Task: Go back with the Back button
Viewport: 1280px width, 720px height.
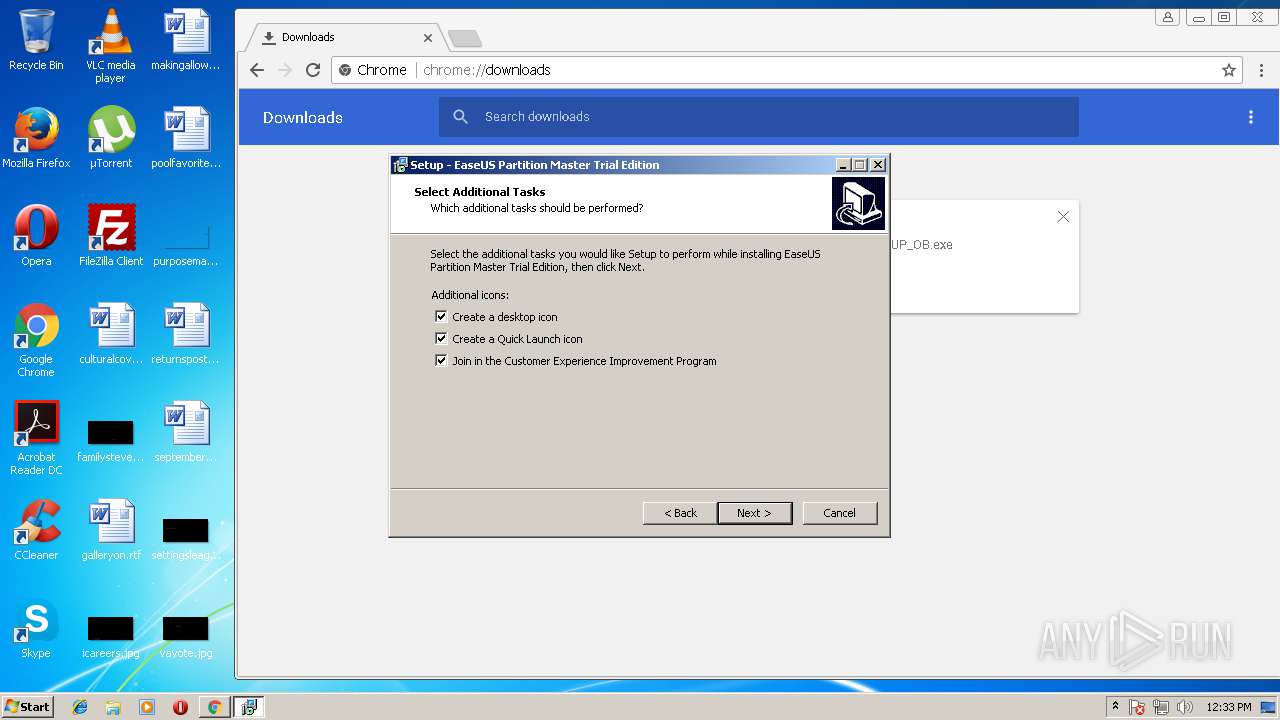Action: pyautogui.click(x=680, y=513)
